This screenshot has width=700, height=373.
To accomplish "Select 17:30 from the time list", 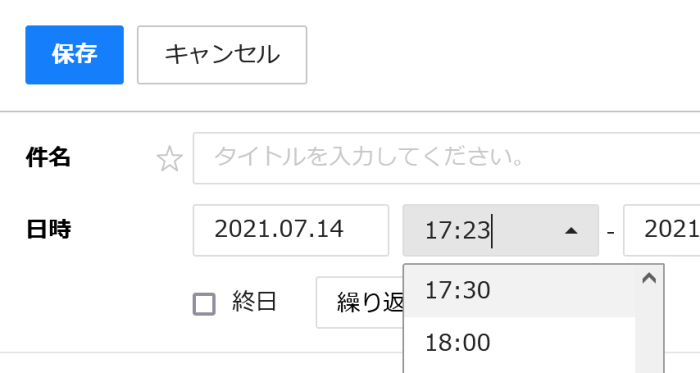I will click(520, 290).
